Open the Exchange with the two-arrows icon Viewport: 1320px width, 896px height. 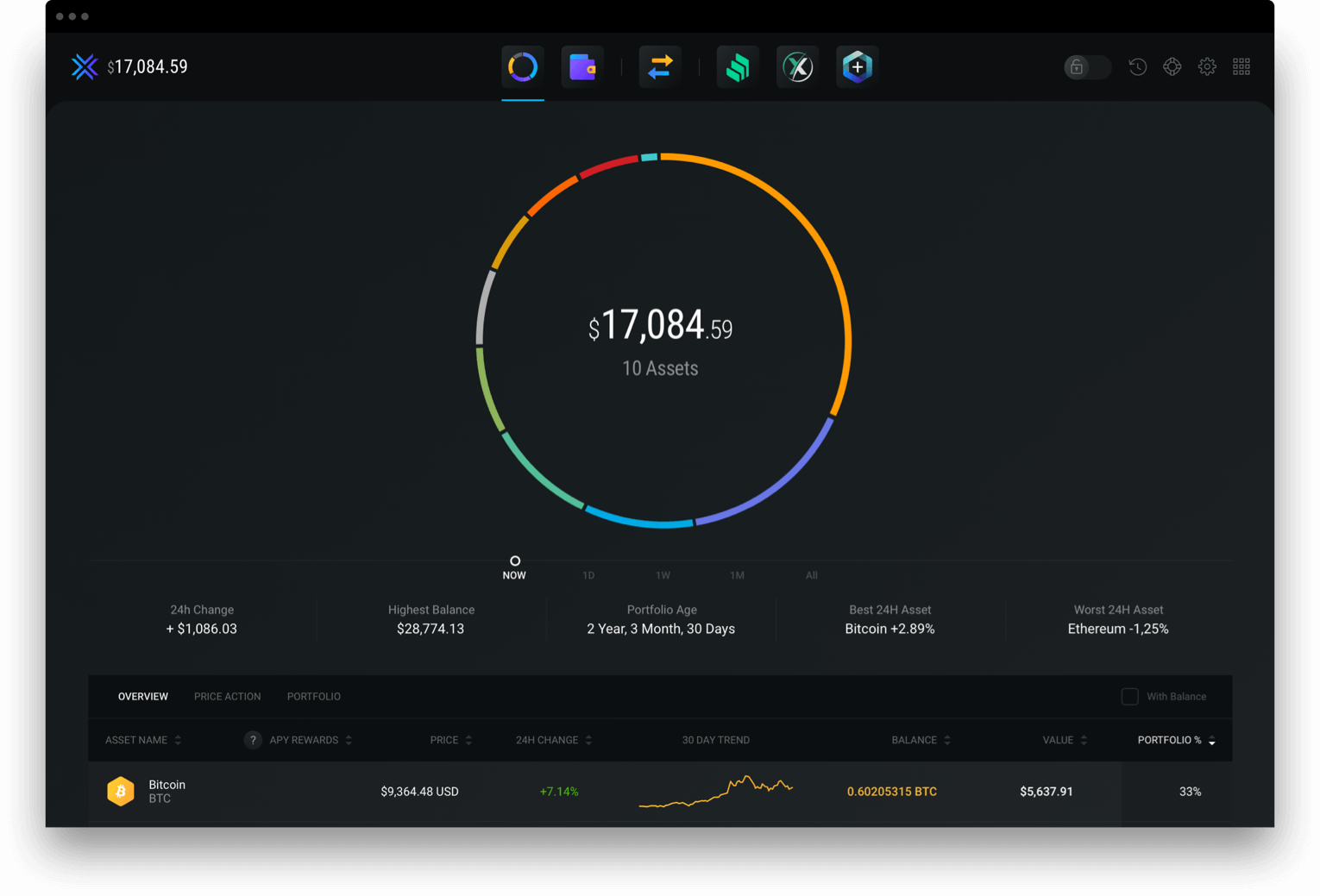660,66
